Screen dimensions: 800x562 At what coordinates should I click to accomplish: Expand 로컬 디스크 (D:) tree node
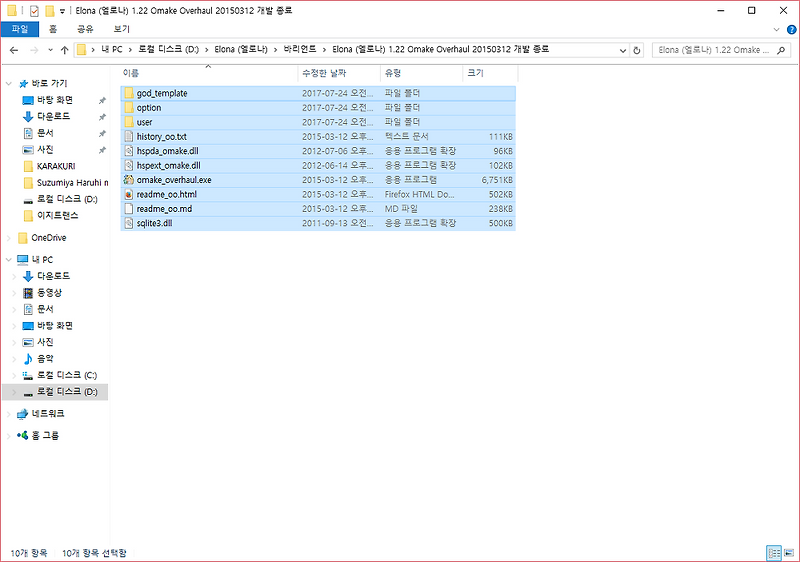tap(14, 392)
